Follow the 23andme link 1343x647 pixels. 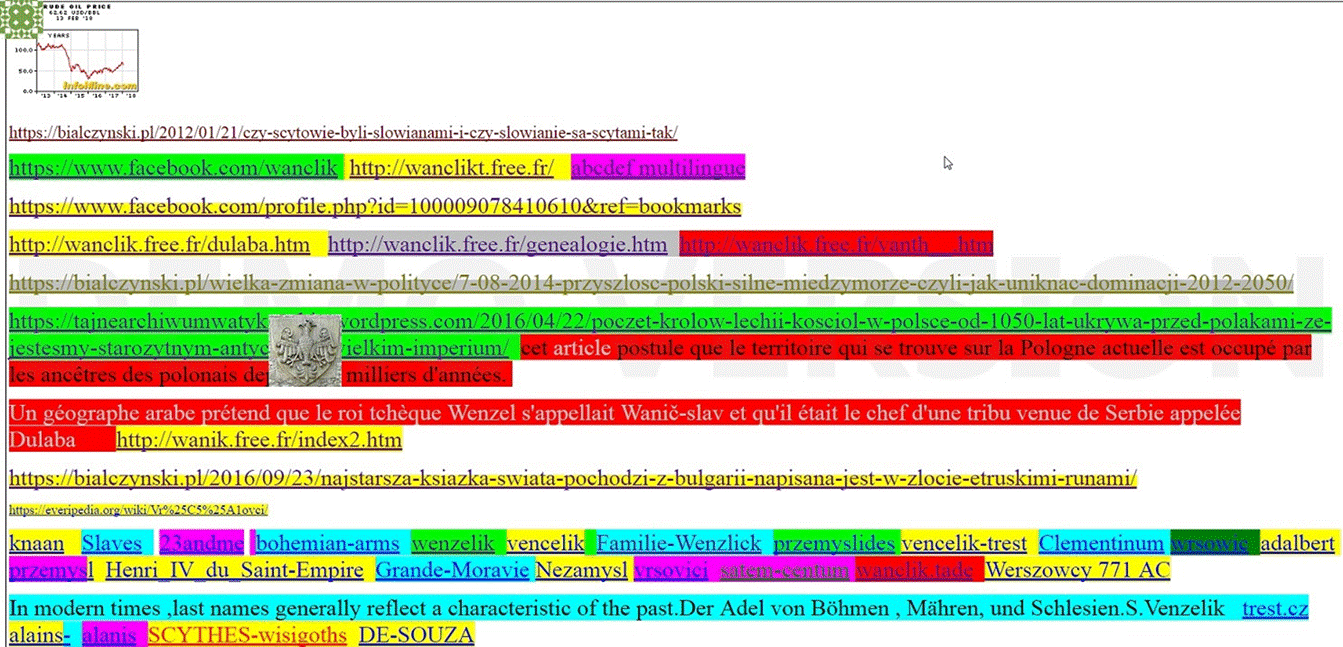(201, 544)
